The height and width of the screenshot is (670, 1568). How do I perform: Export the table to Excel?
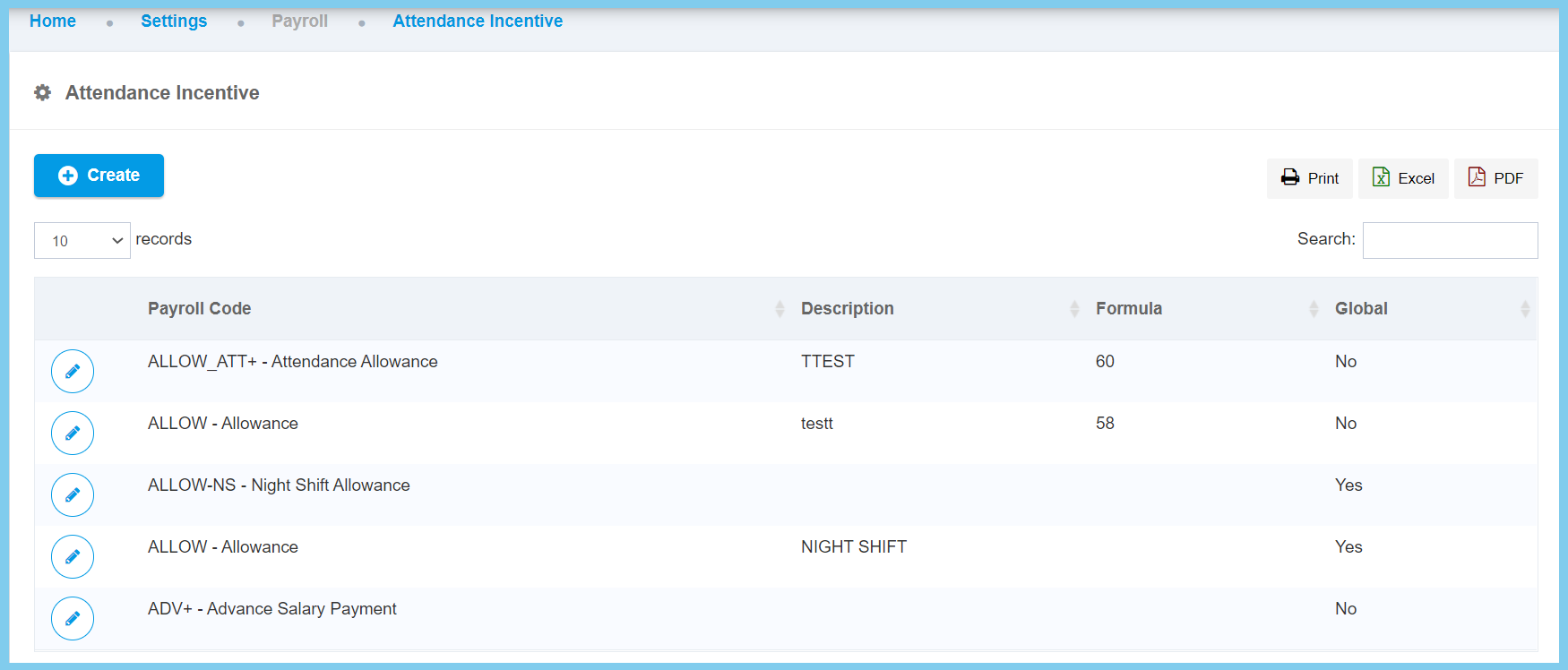click(x=1403, y=178)
